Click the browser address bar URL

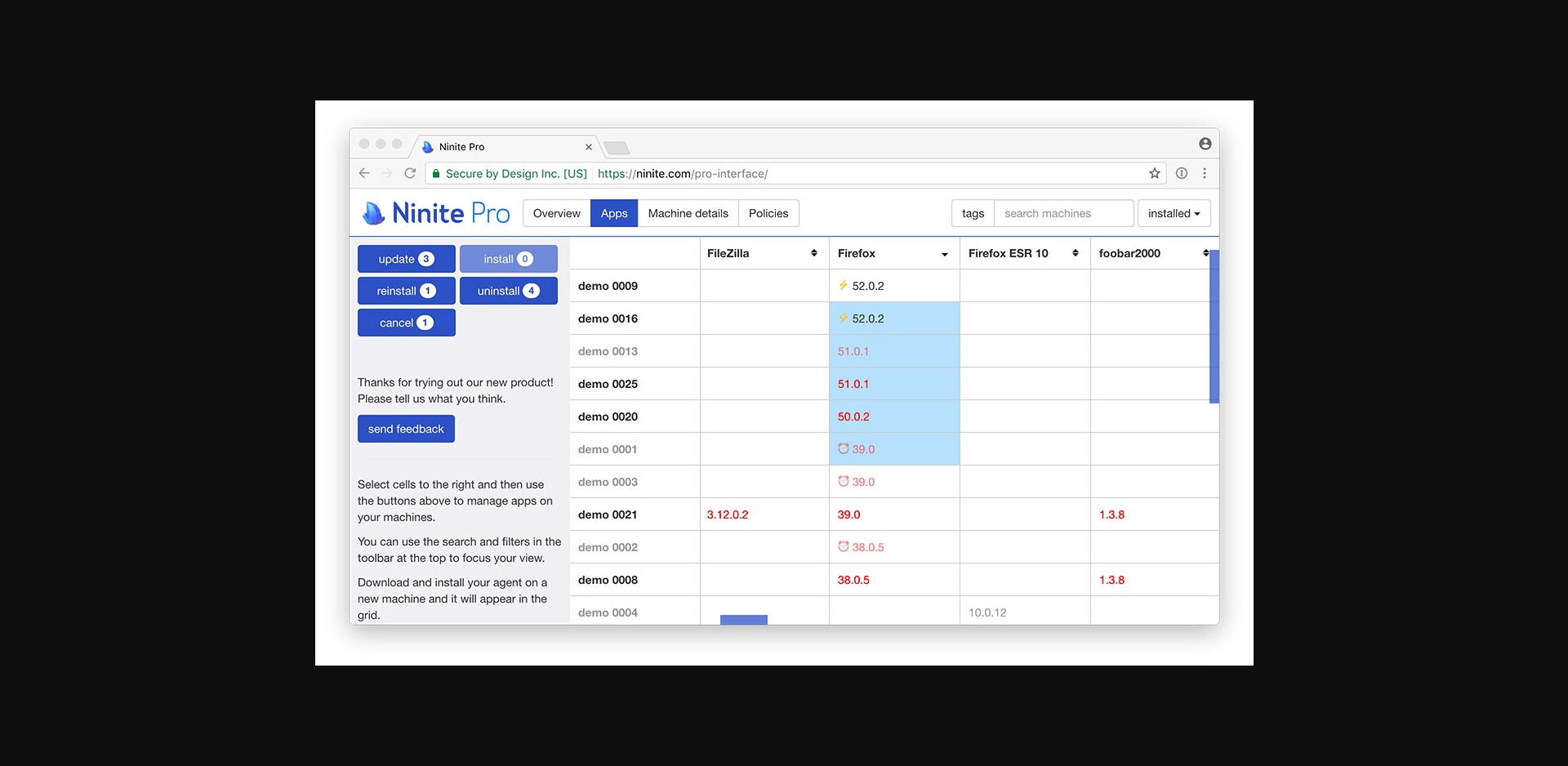click(x=683, y=173)
